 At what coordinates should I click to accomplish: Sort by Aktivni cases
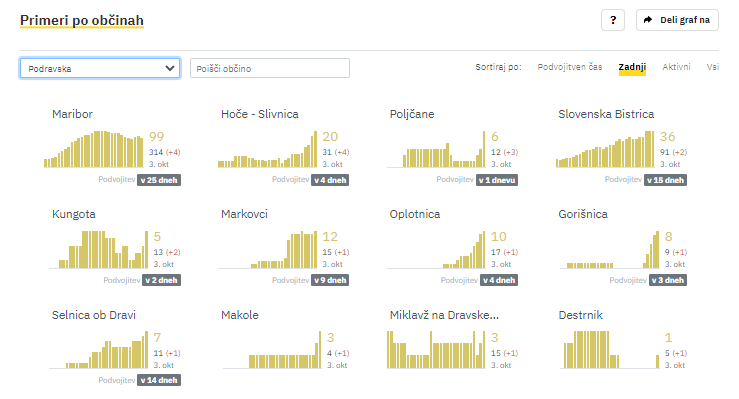676,67
